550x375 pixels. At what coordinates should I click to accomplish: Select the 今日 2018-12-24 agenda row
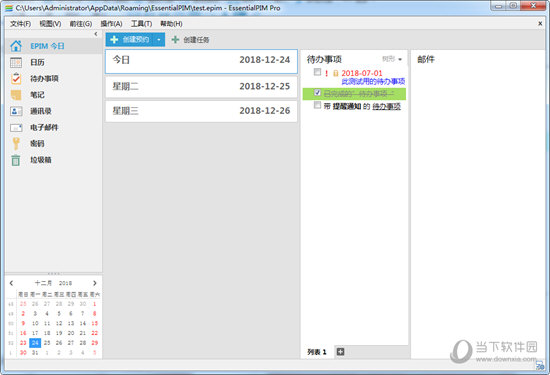(201, 61)
